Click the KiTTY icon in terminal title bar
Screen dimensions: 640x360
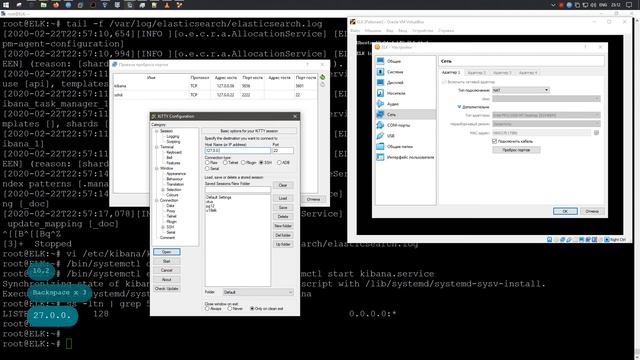tap(3, 14)
